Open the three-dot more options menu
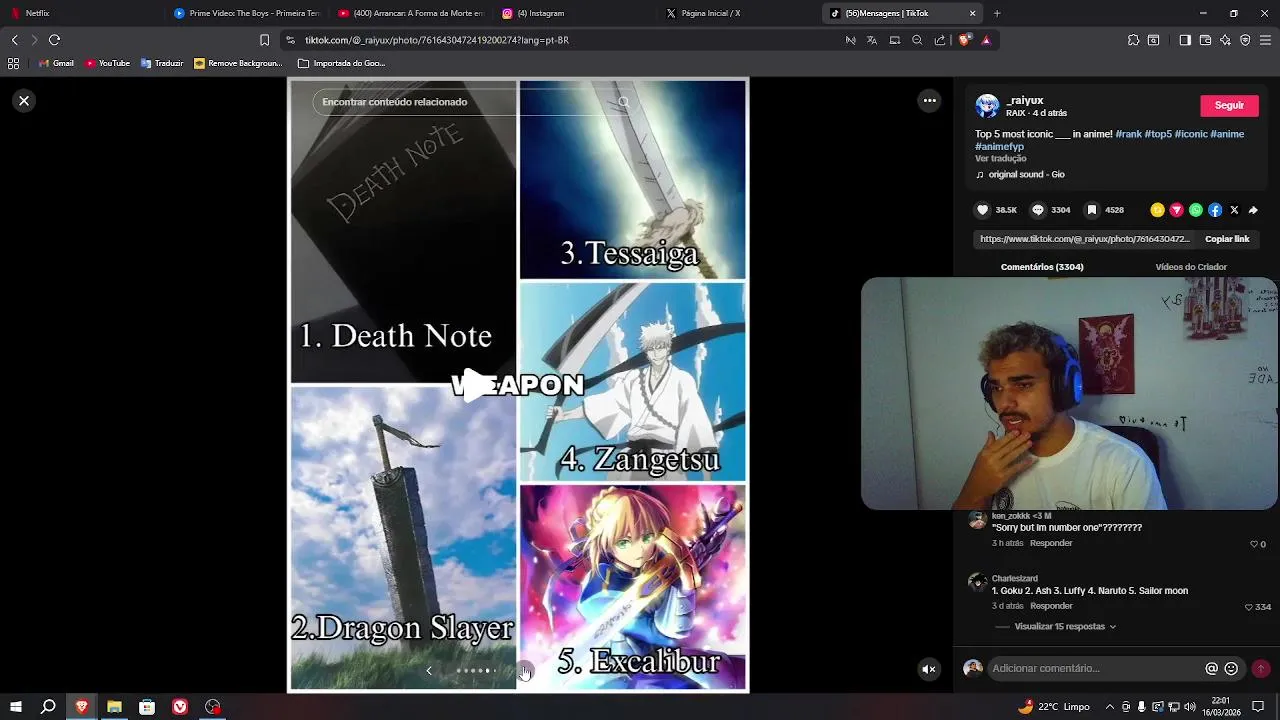The image size is (1280, 720). 929,100
